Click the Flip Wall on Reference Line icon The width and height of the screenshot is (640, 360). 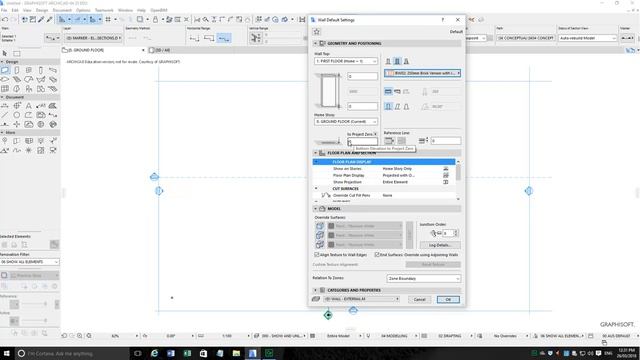point(402,141)
